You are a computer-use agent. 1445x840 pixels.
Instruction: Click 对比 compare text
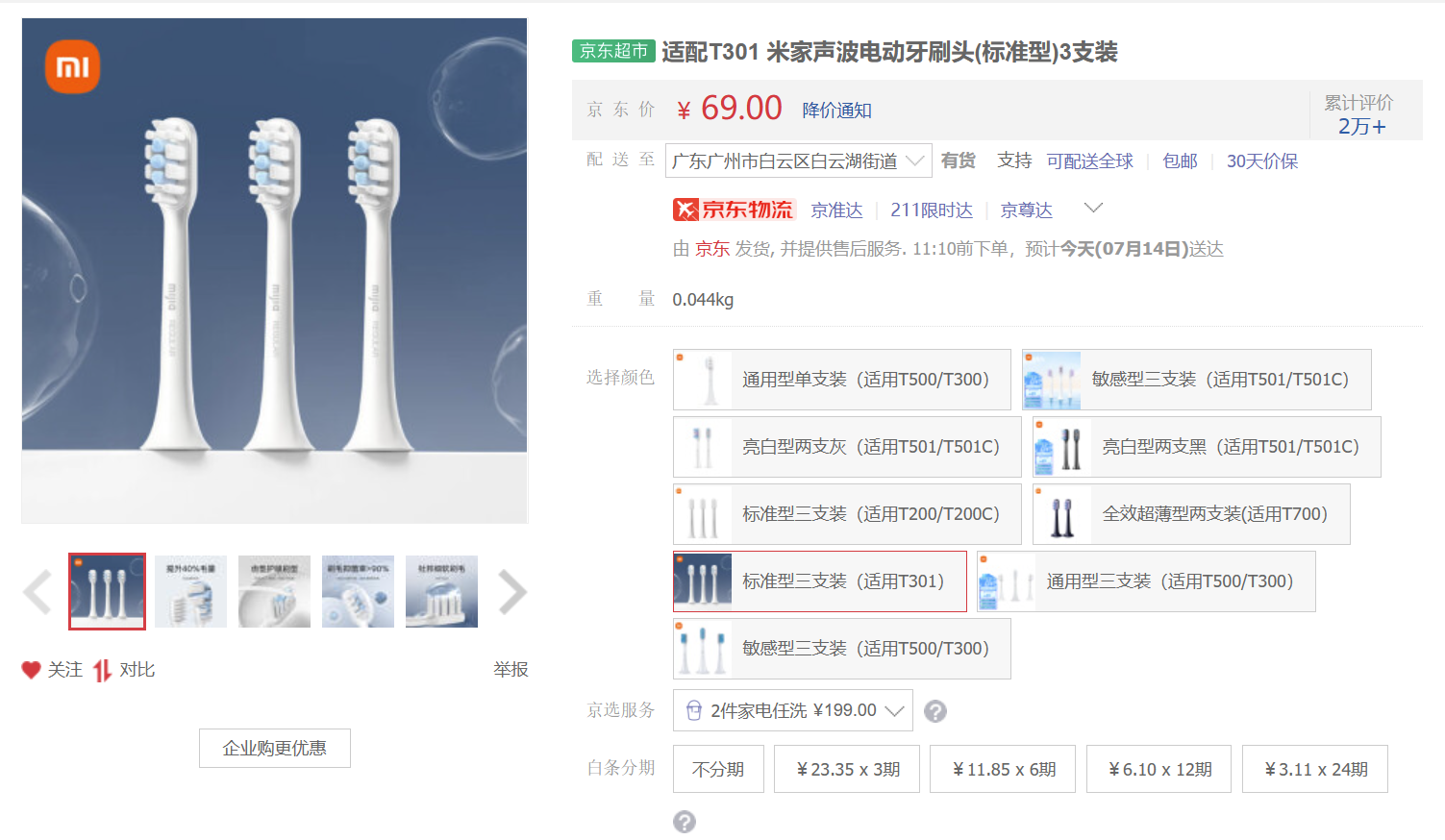pyautogui.click(x=137, y=670)
